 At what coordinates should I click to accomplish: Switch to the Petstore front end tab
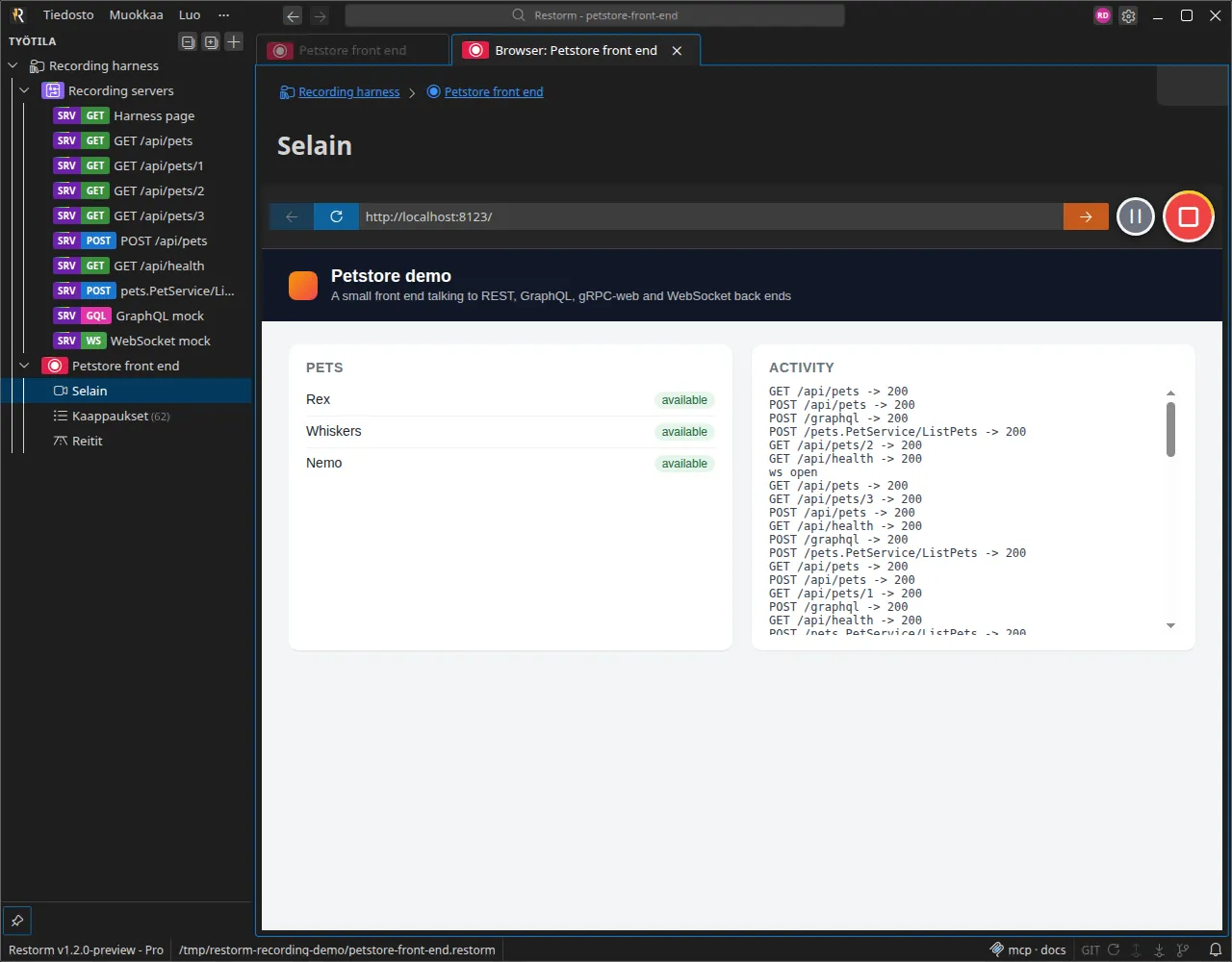(x=352, y=50)
